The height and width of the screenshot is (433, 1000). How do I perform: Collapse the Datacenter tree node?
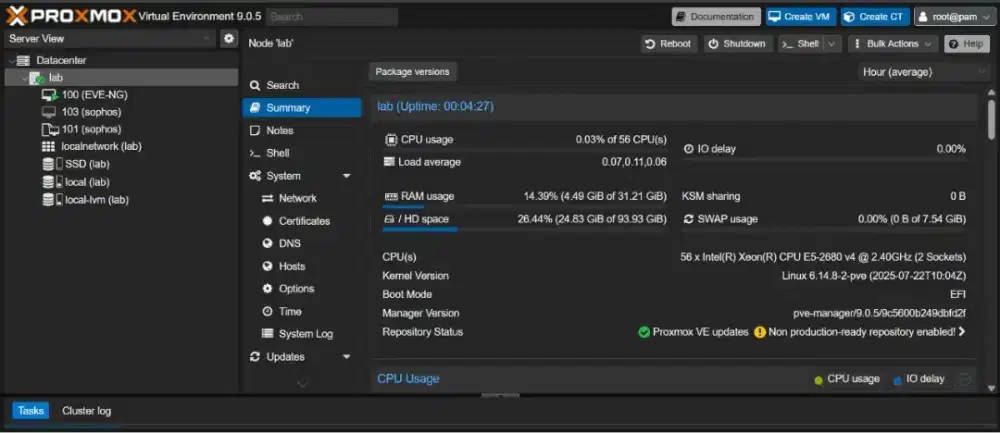point(11,61)
